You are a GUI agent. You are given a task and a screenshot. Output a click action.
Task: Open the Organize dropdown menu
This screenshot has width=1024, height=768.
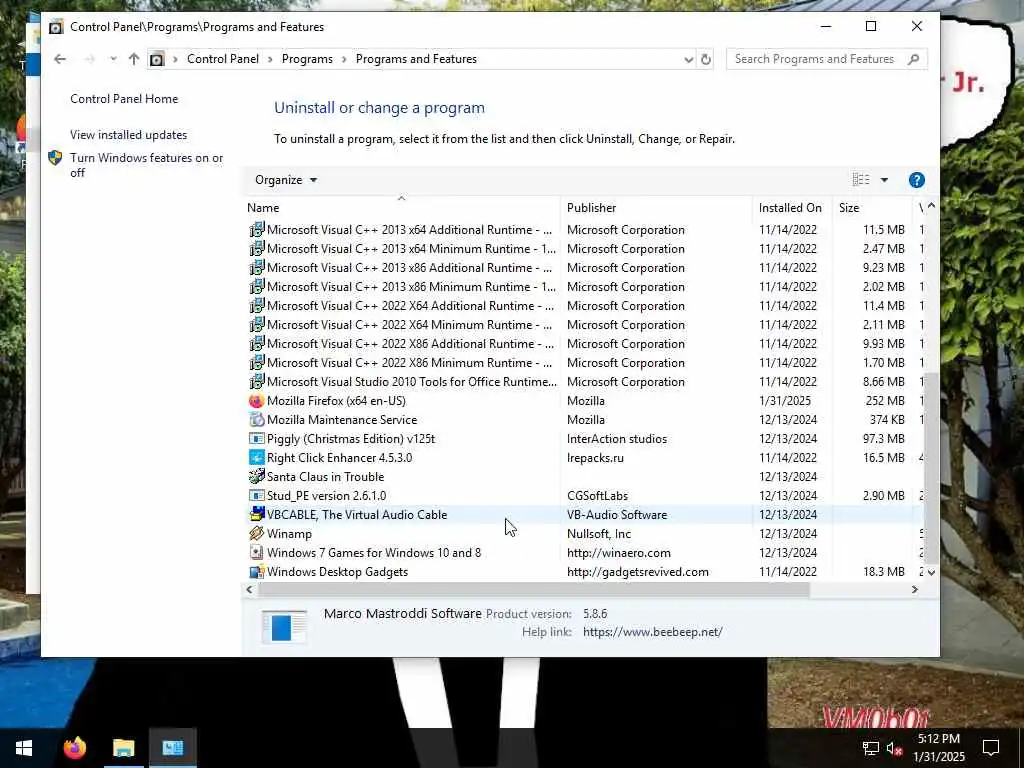point(286,180)
